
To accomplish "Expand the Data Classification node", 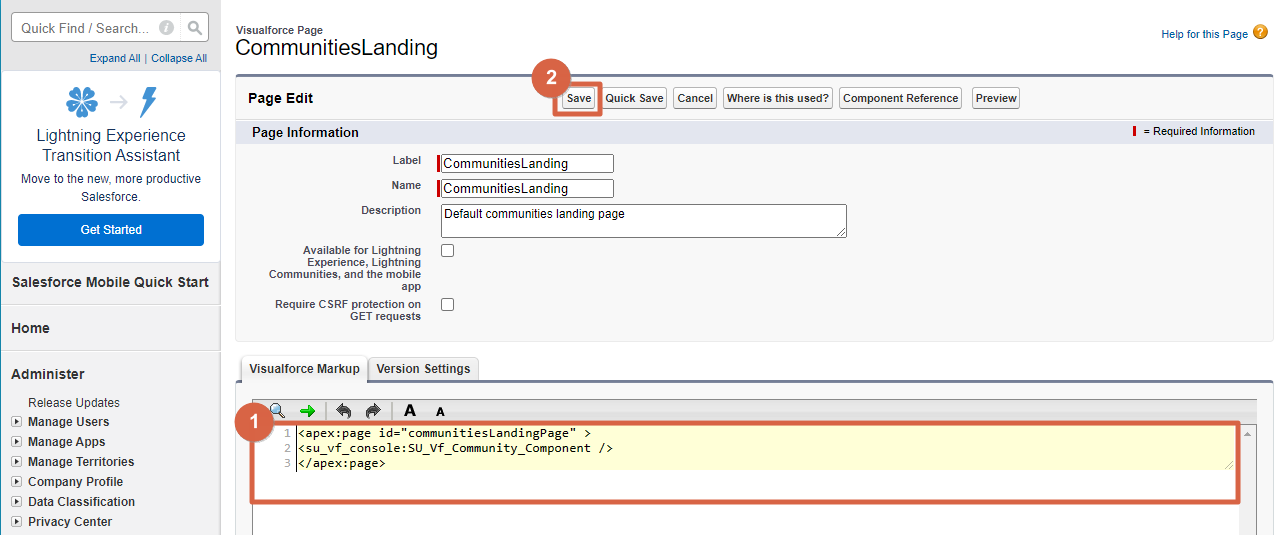I will click(16, 502).
